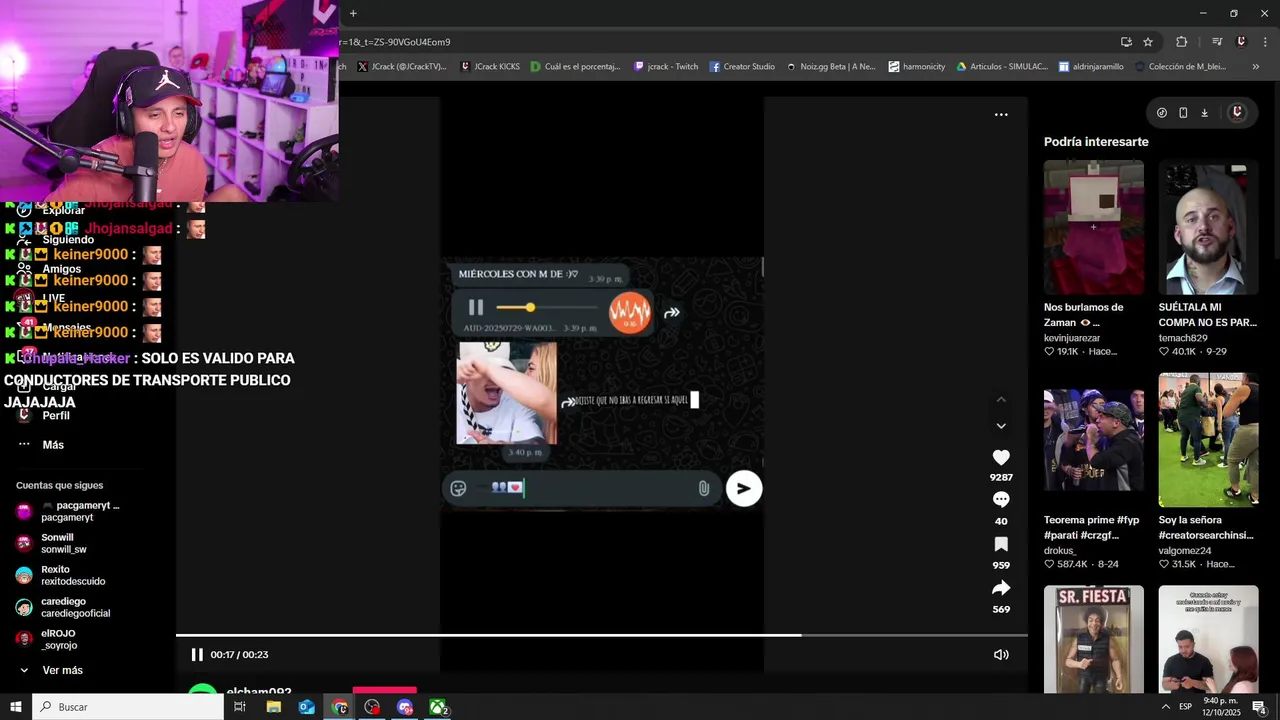Open the Chrome extensions puzzle icon
This screenshot has height=720, width=1280.
pyautogui.click(x=1181, y=42)
